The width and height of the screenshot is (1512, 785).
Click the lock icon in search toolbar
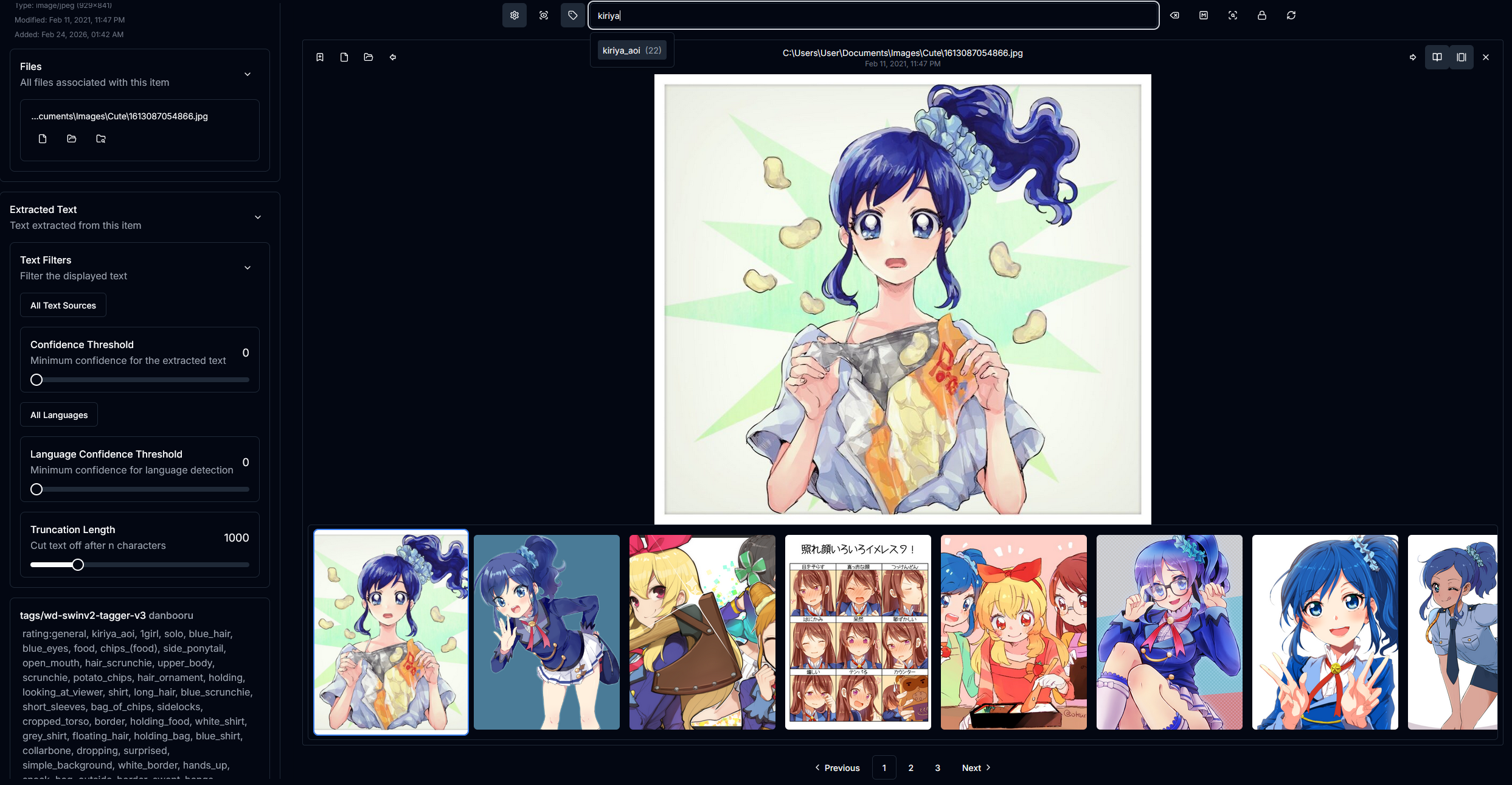(1262, 15)
